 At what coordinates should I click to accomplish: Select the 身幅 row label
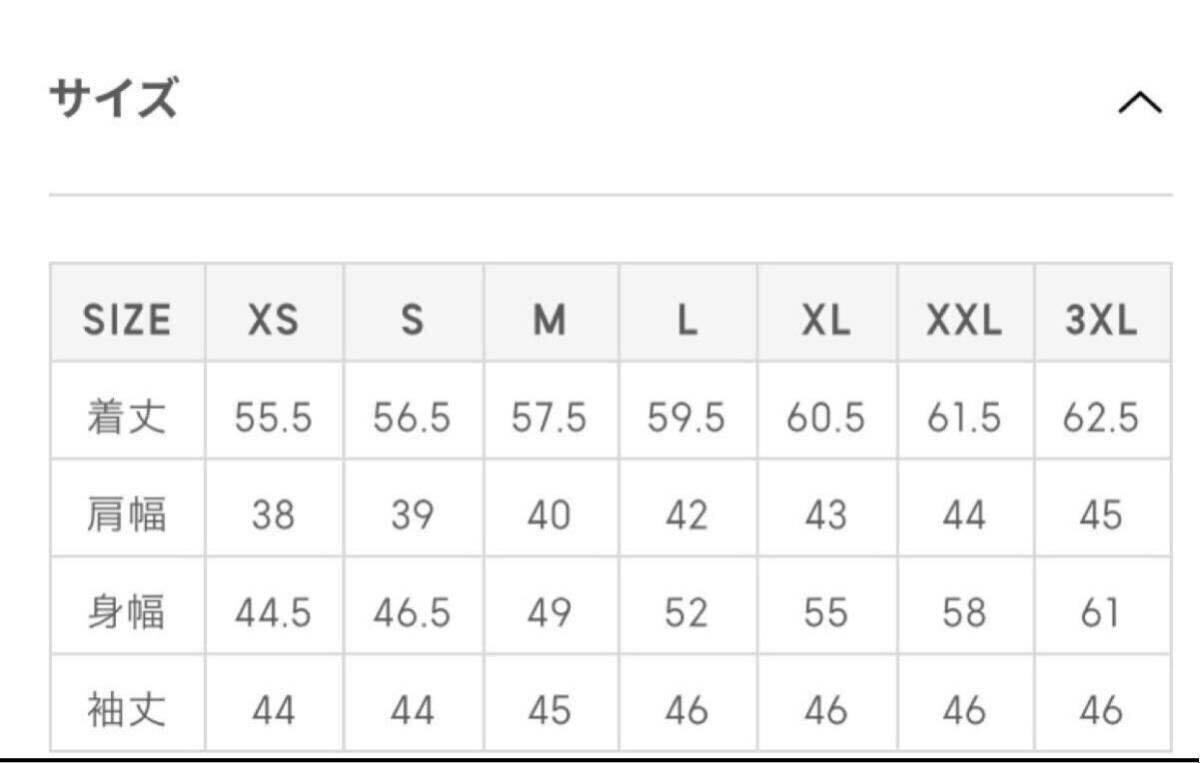coord(126,613)
